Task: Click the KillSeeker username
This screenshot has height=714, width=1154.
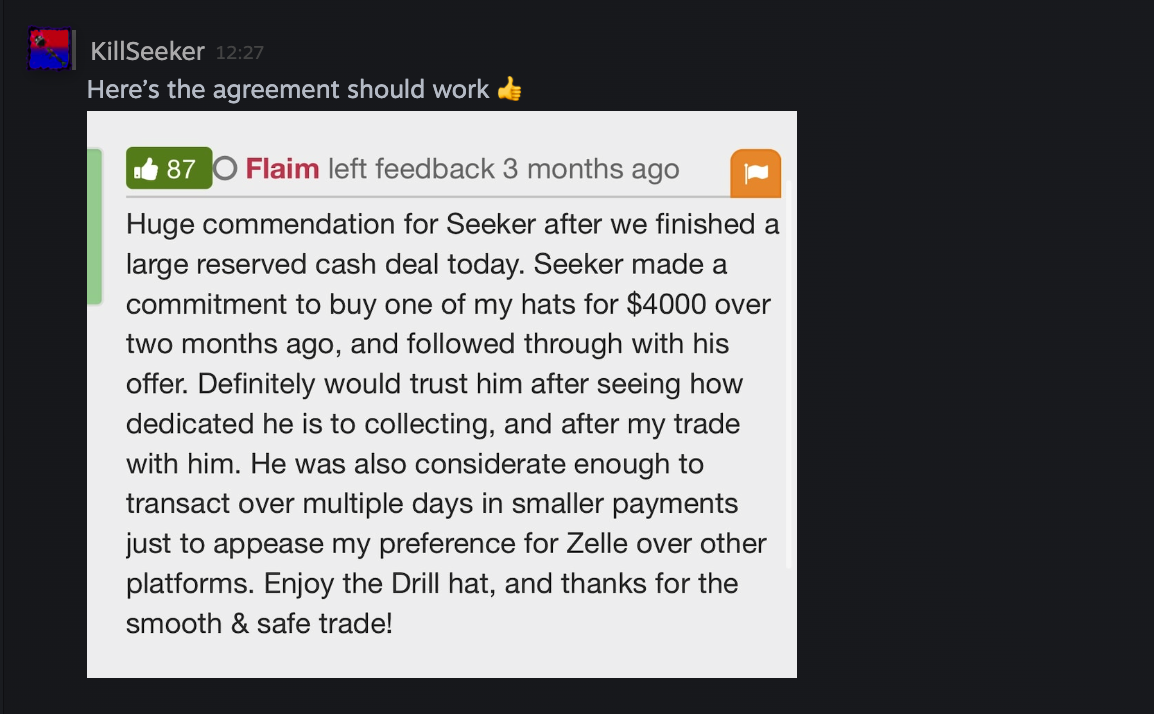Action: pyautogui.click(x=147, y=52)
